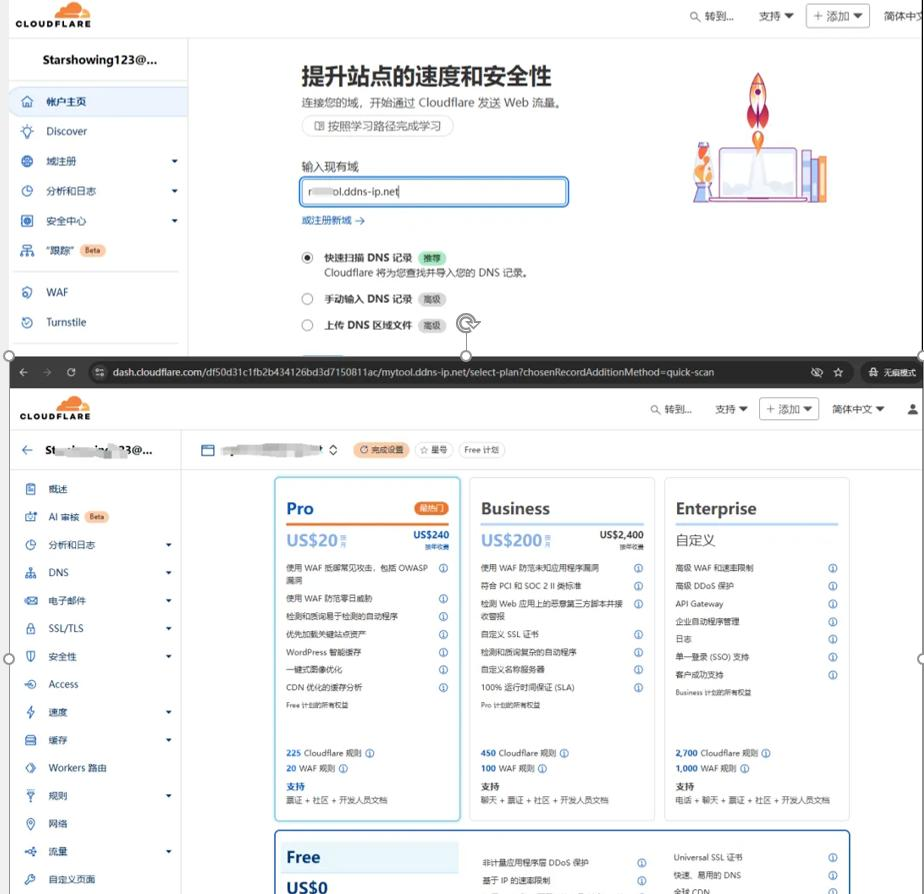Open the domain selector up-down chevron
924x894 pixels.
coord(333,450)
